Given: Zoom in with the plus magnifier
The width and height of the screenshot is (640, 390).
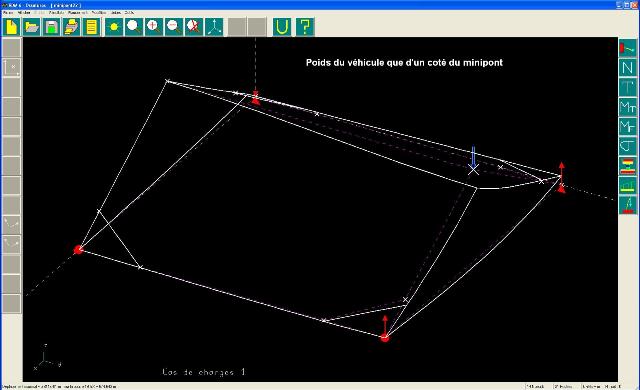Looking at the screenshot, I should [154, 27].
